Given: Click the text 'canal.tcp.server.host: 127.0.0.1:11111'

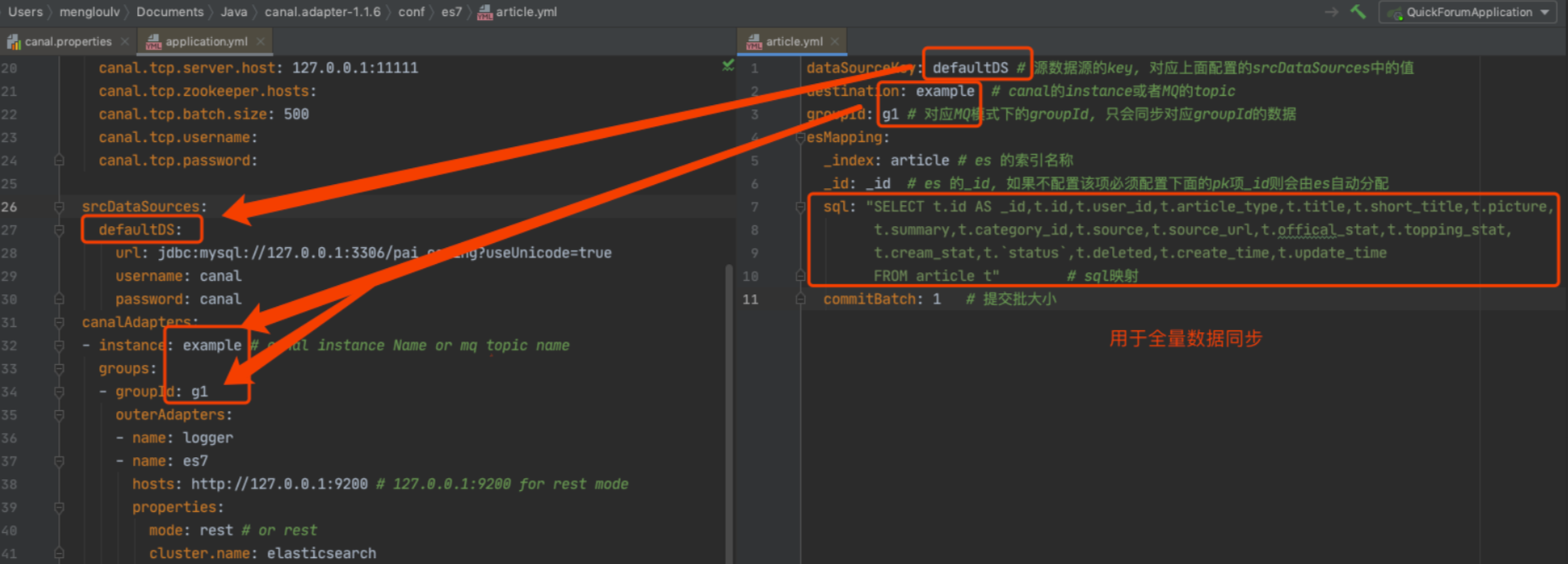Looking at the screenshot, I should coord(258,68).
